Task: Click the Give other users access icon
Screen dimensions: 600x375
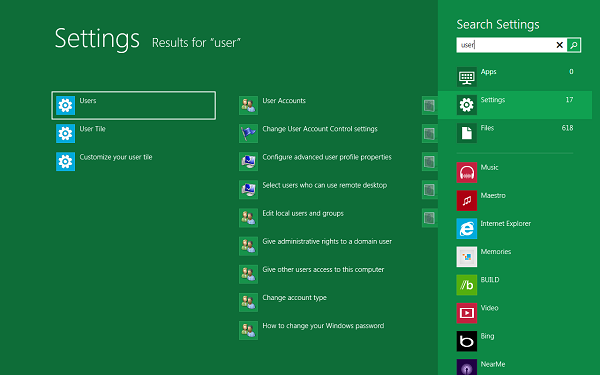Action: click(248, 274)
